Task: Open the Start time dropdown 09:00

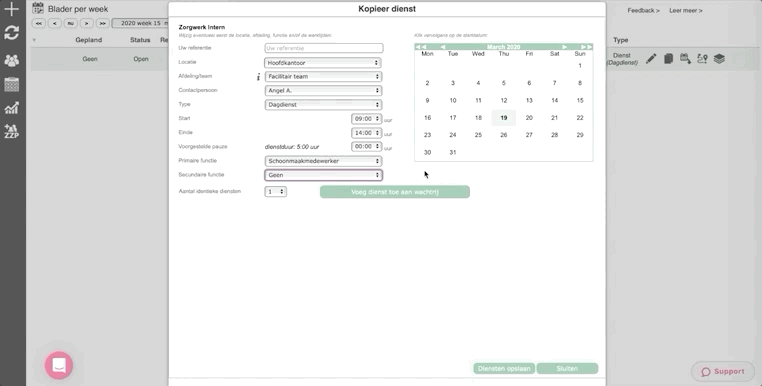Action: 366,119
